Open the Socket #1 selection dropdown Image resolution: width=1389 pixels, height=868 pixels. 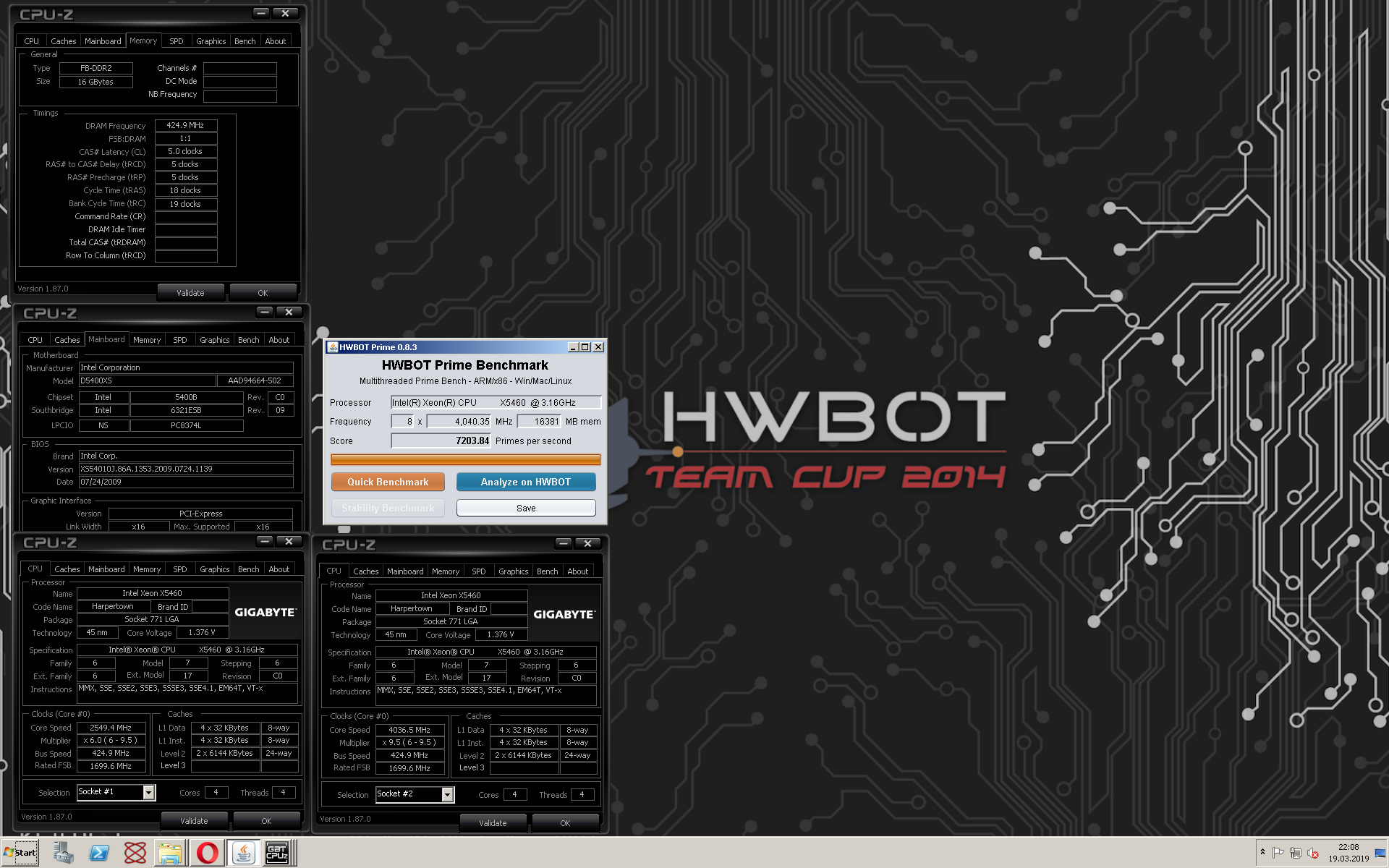148,792
